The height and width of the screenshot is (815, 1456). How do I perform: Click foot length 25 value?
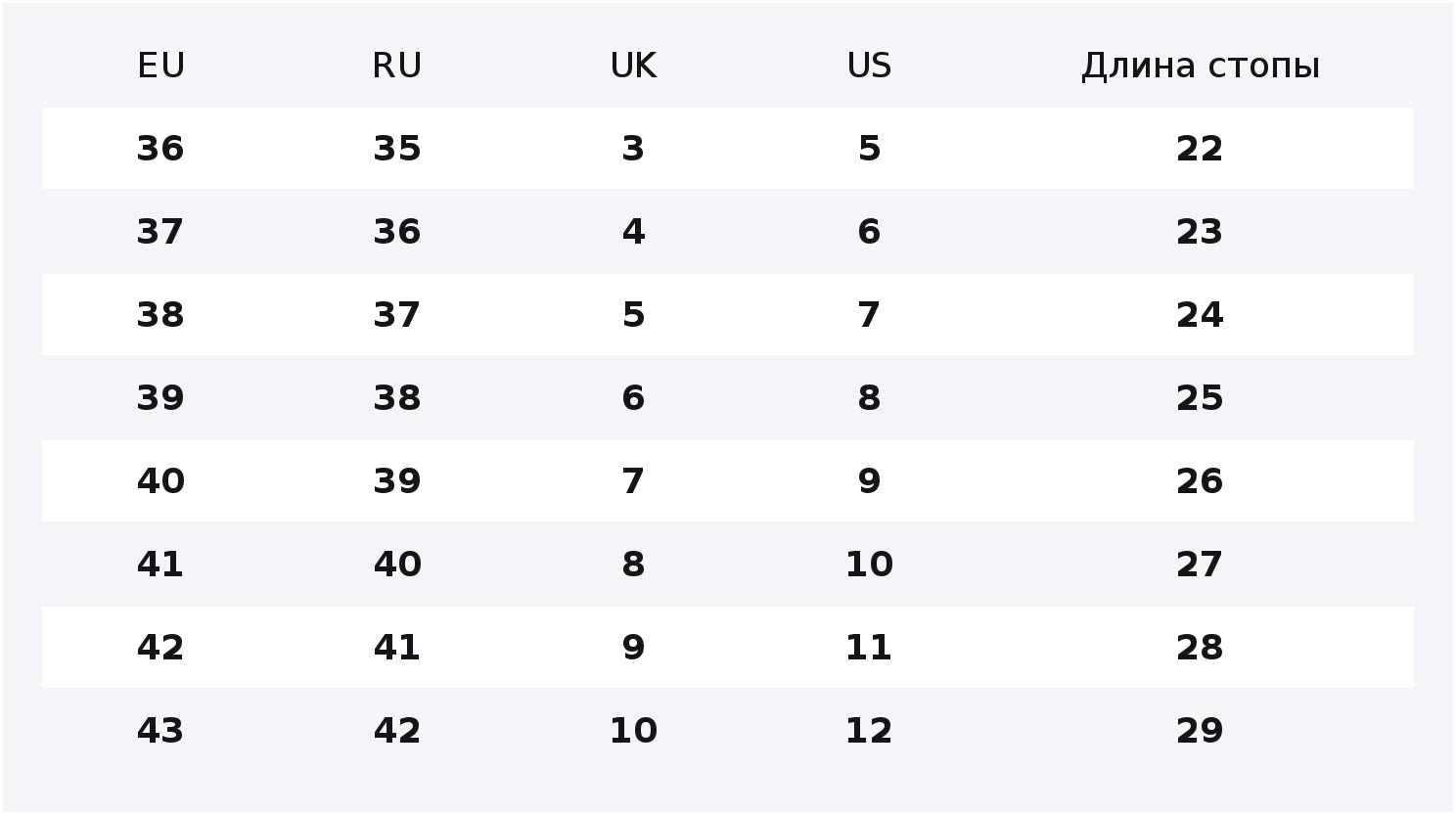coord(1200,398)
